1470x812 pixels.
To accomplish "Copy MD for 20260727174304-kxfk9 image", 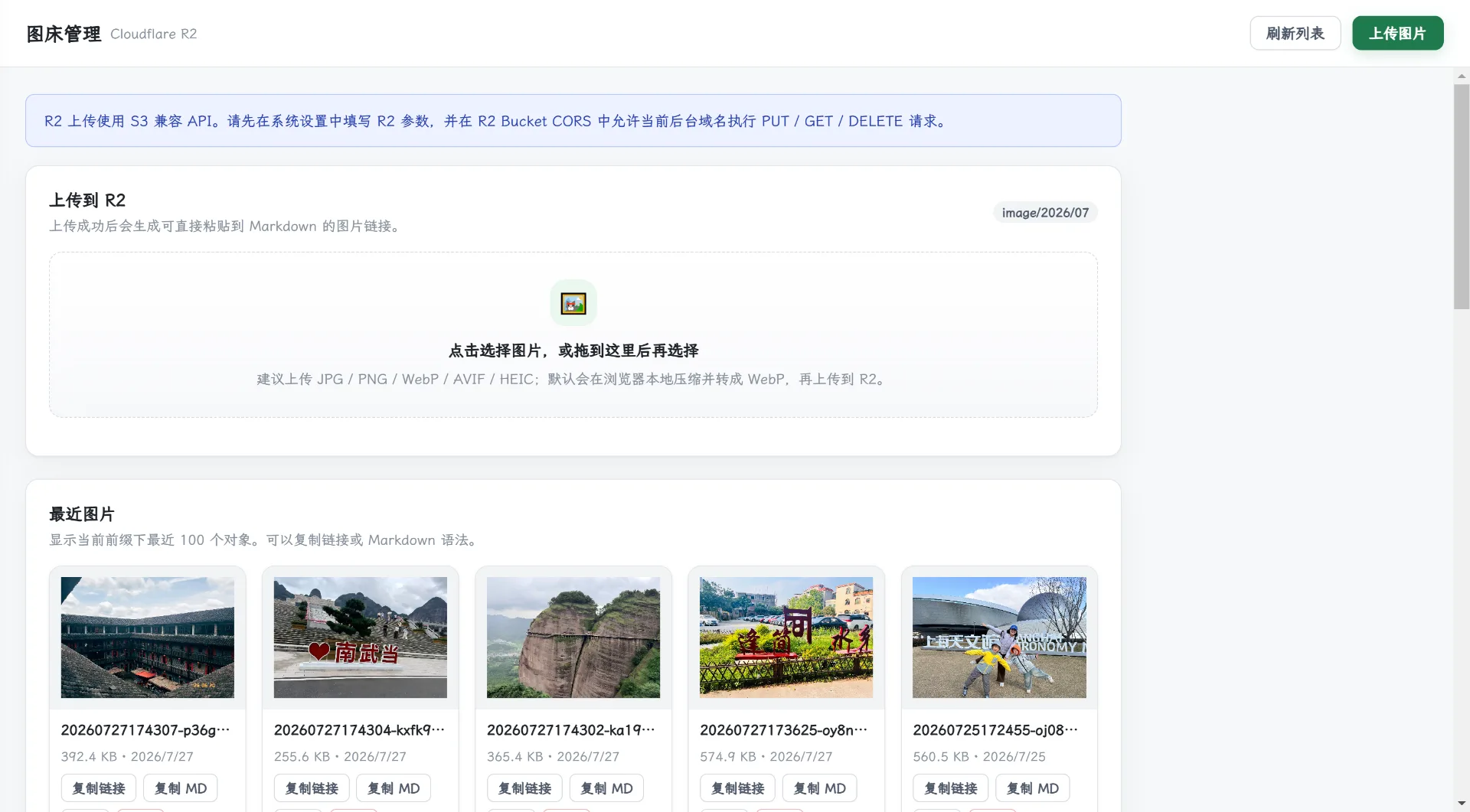I will (394, 788).
